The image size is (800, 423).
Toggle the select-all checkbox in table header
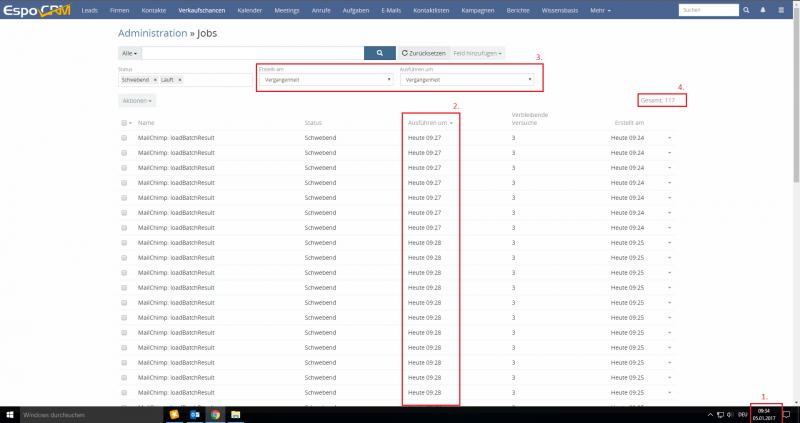pyautogui.click(x=123, y=122)
